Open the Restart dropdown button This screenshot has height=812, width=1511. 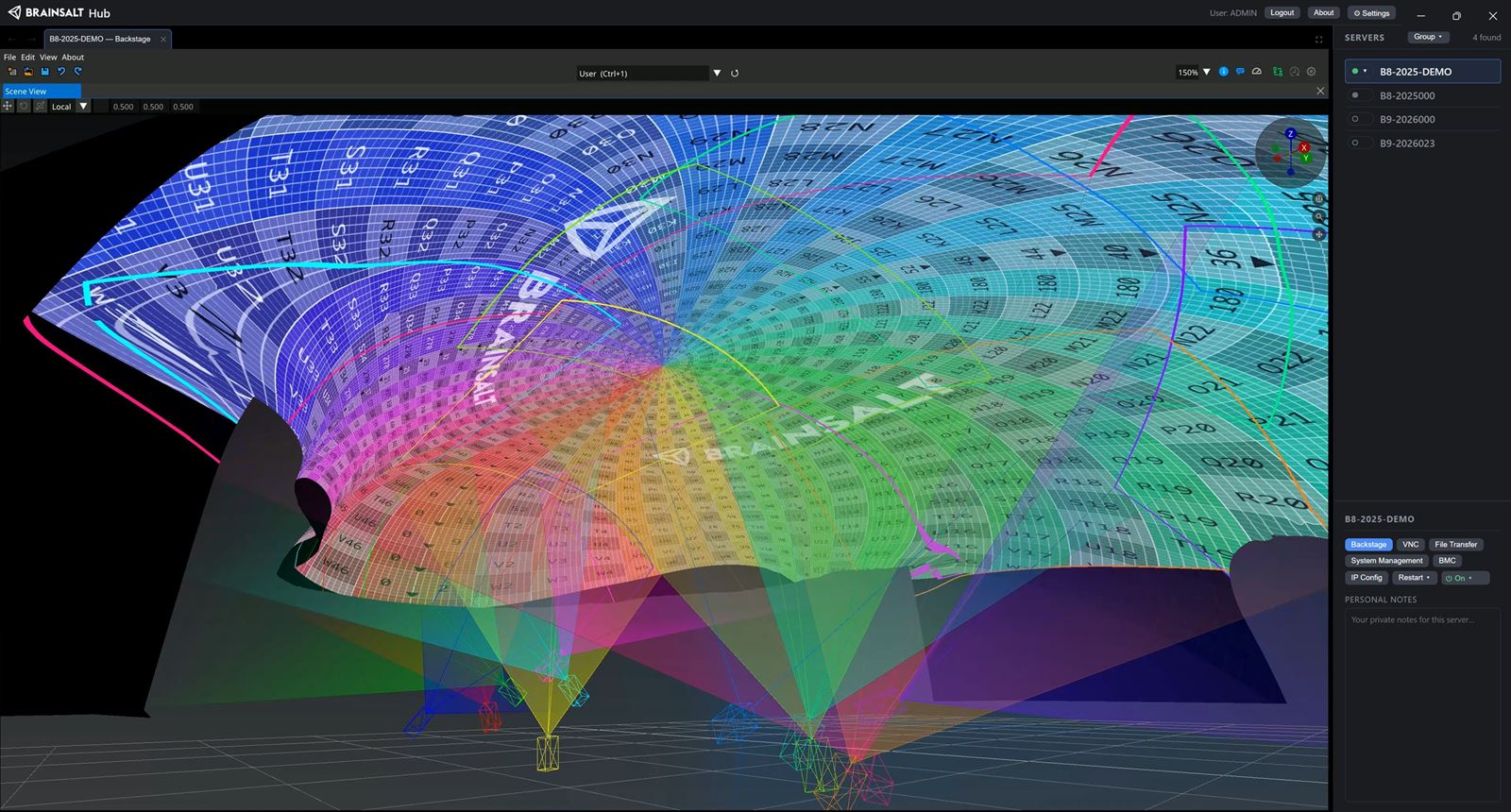1414,578
